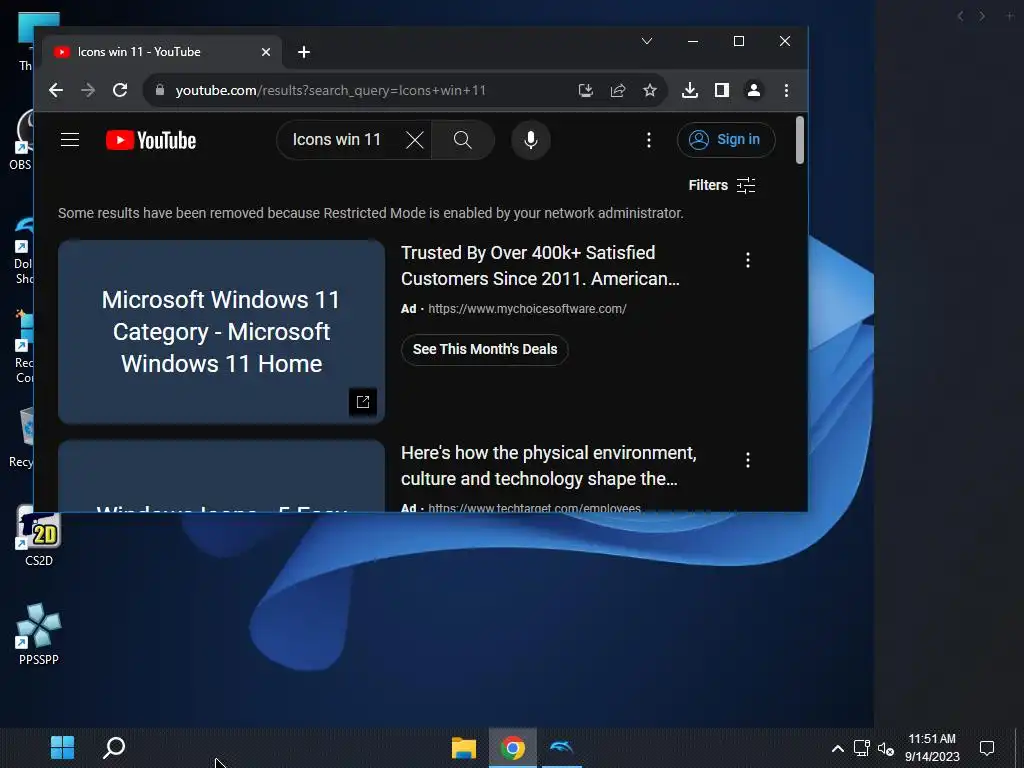1024x768 pixels.
Task: Open the Microsoft Windows 11 Category thumbnail
Action: (221, 332)
